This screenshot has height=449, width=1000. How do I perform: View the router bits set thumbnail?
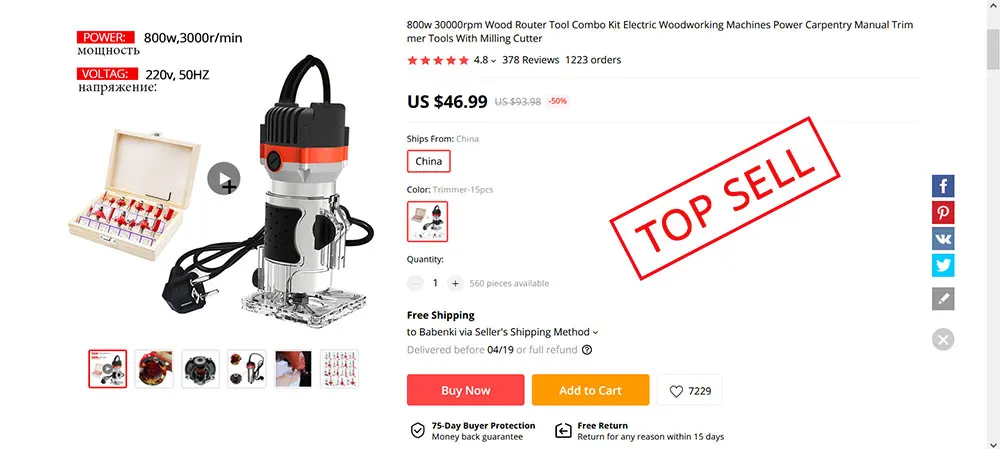click(339, 369)
